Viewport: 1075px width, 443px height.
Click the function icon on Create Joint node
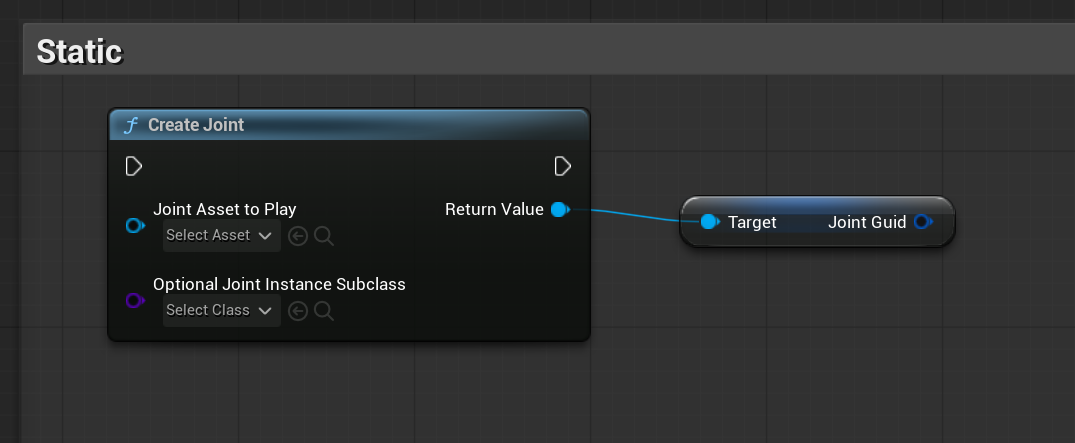pos(130,125)
